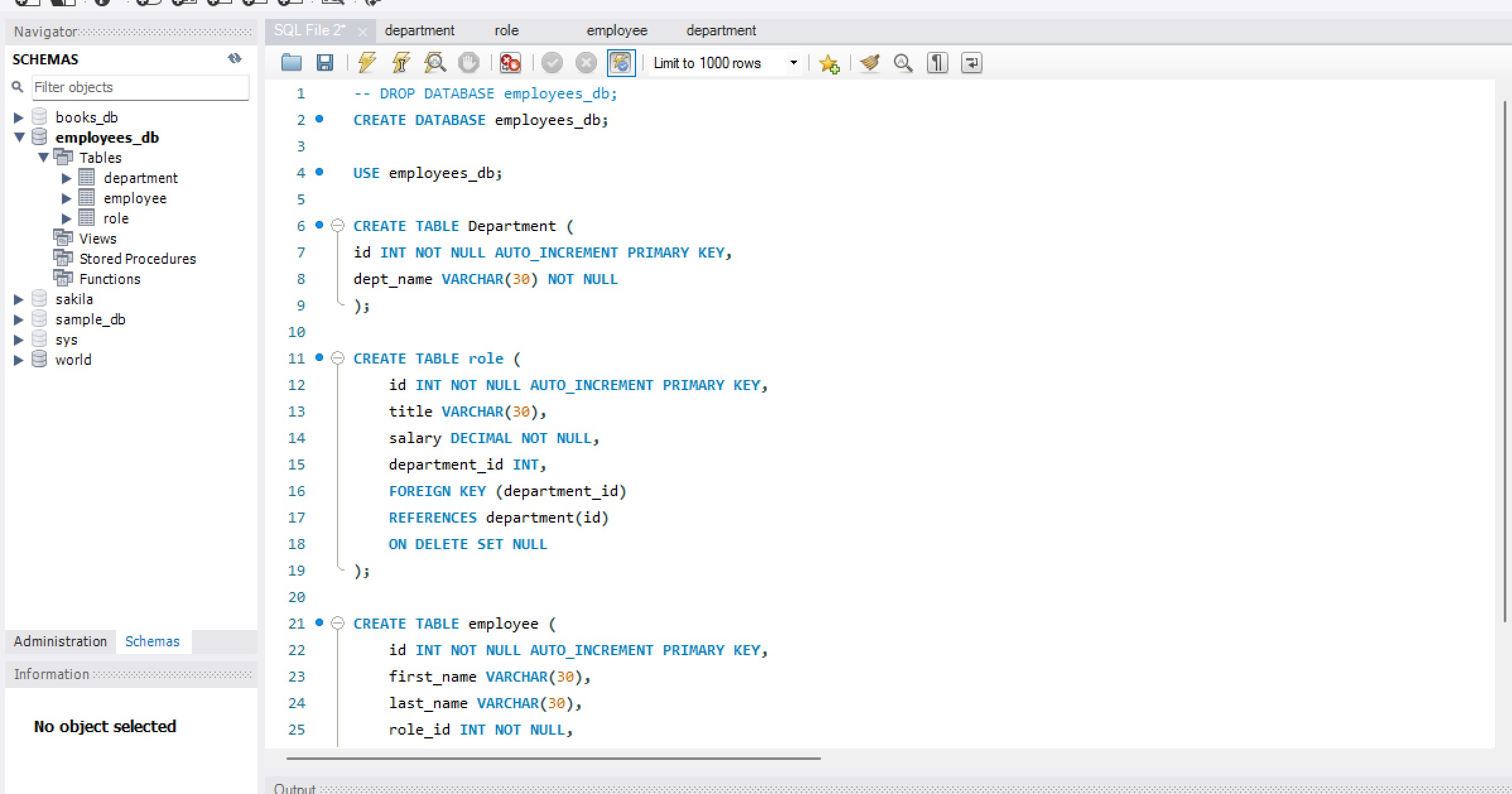Switch to the employee editor tab

(617, 30)
